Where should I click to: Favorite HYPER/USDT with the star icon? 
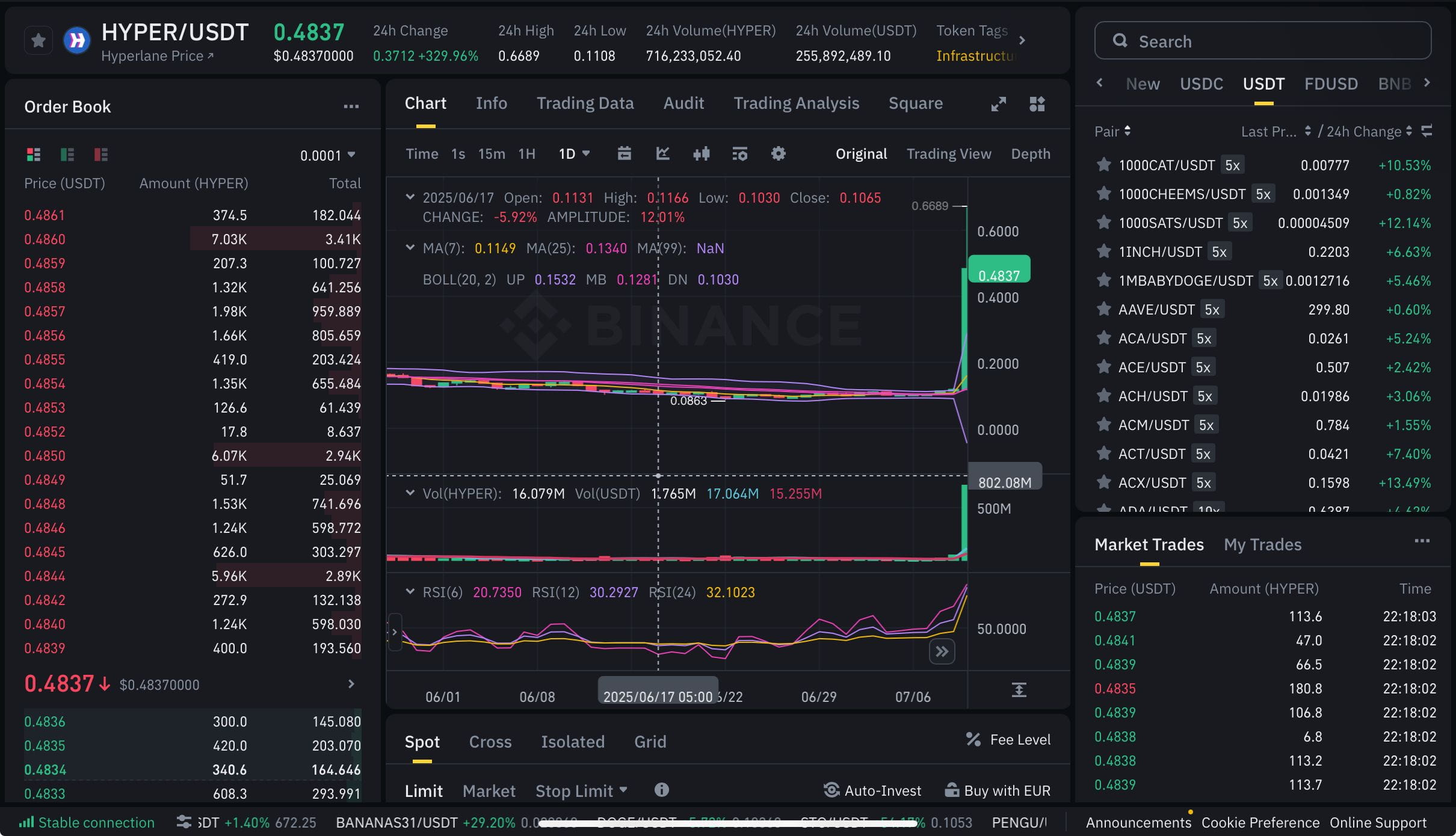[x=39, y=41]
